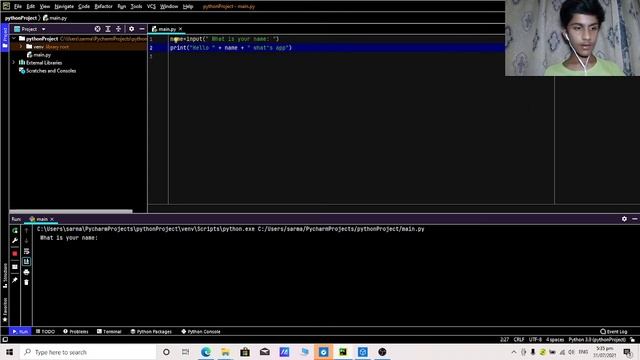Toggle the Structure side tool window
This screenshot has width=640, height=360.
point(5,276)
